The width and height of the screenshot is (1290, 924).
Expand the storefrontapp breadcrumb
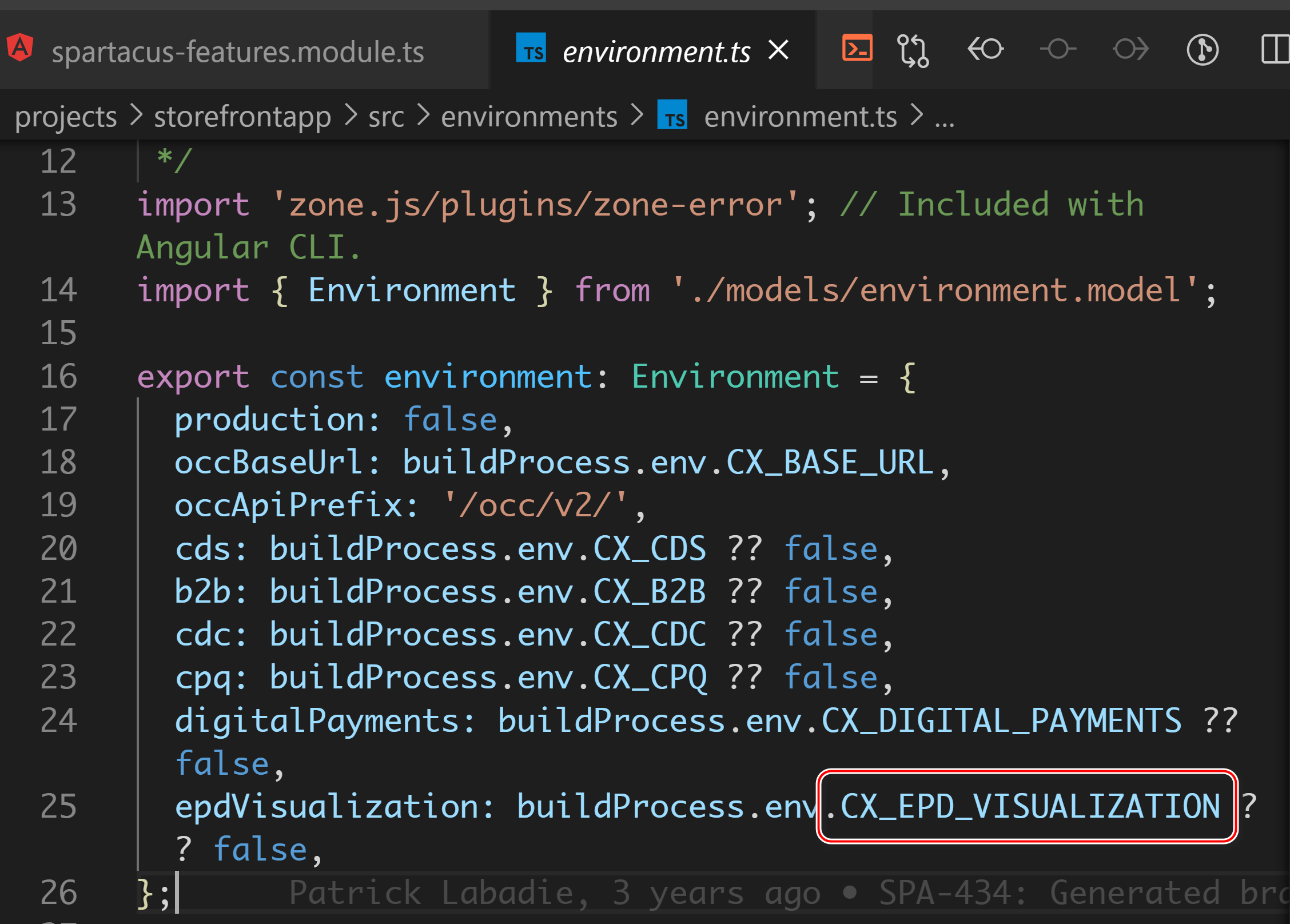coord(242,117)
